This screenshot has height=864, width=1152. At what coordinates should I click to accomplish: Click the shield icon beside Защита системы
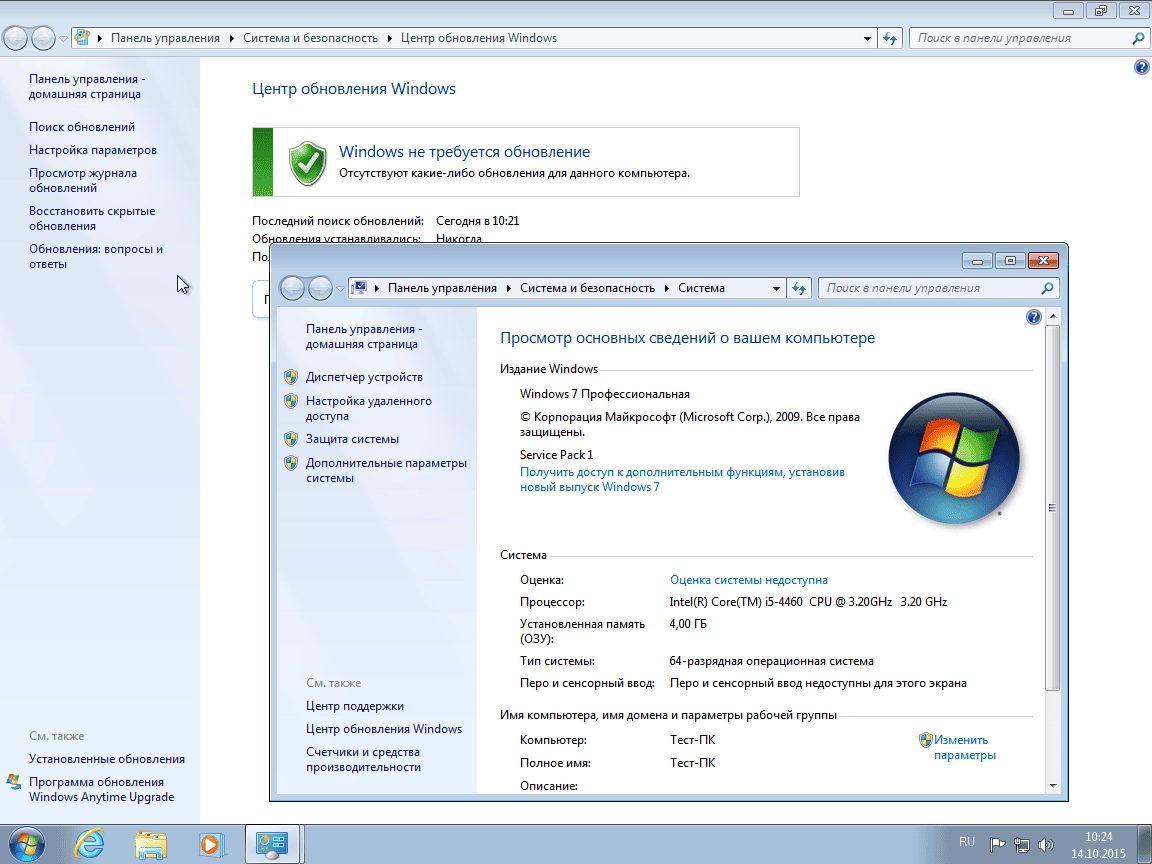291,439
